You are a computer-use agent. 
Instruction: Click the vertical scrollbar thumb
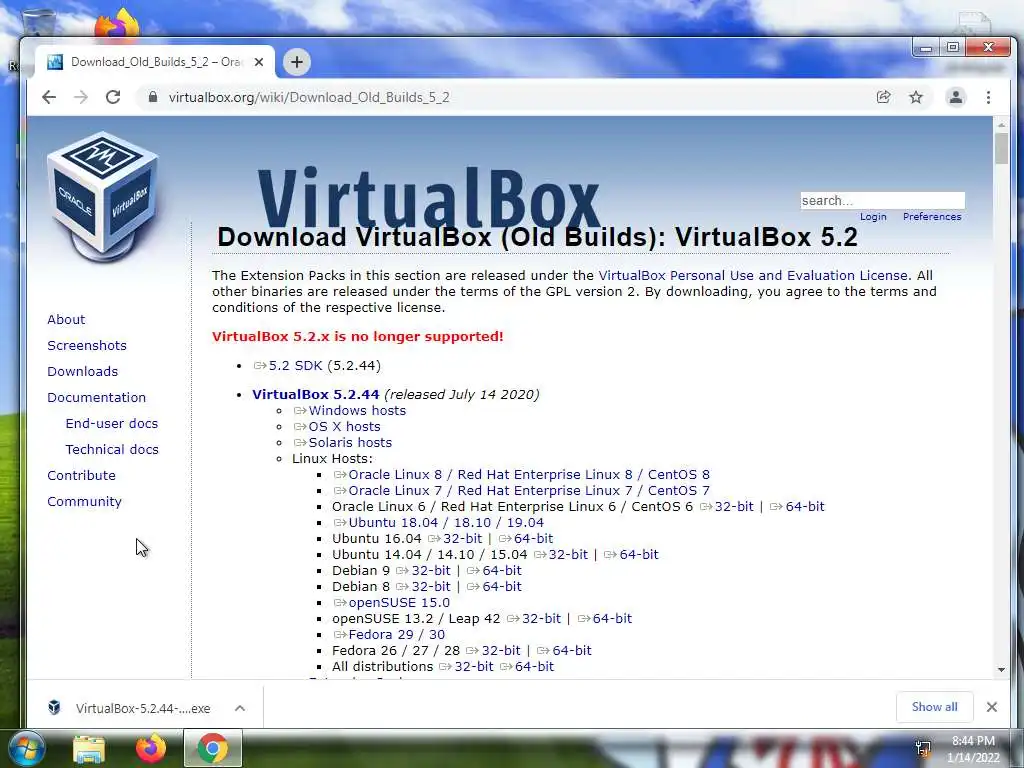(x=1001, y=148)
